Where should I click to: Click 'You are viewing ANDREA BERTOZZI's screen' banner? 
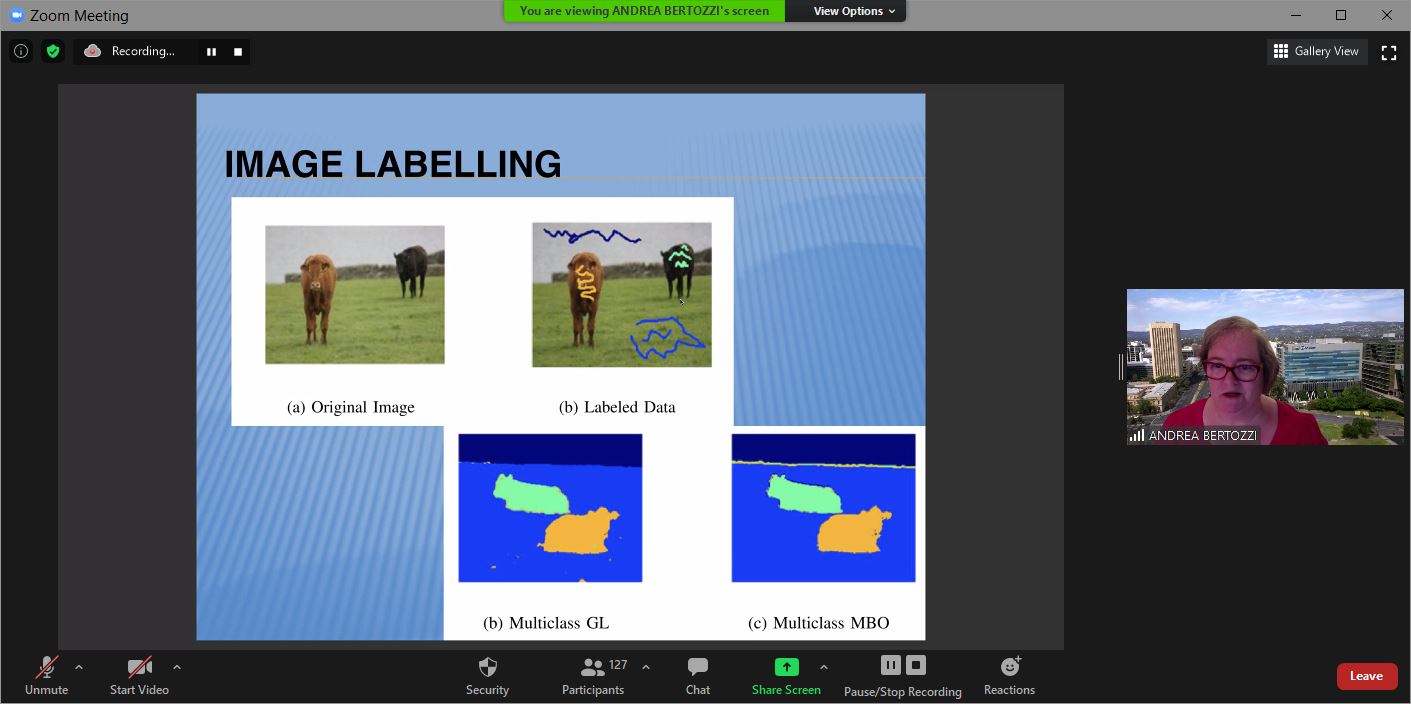point(644,11)
